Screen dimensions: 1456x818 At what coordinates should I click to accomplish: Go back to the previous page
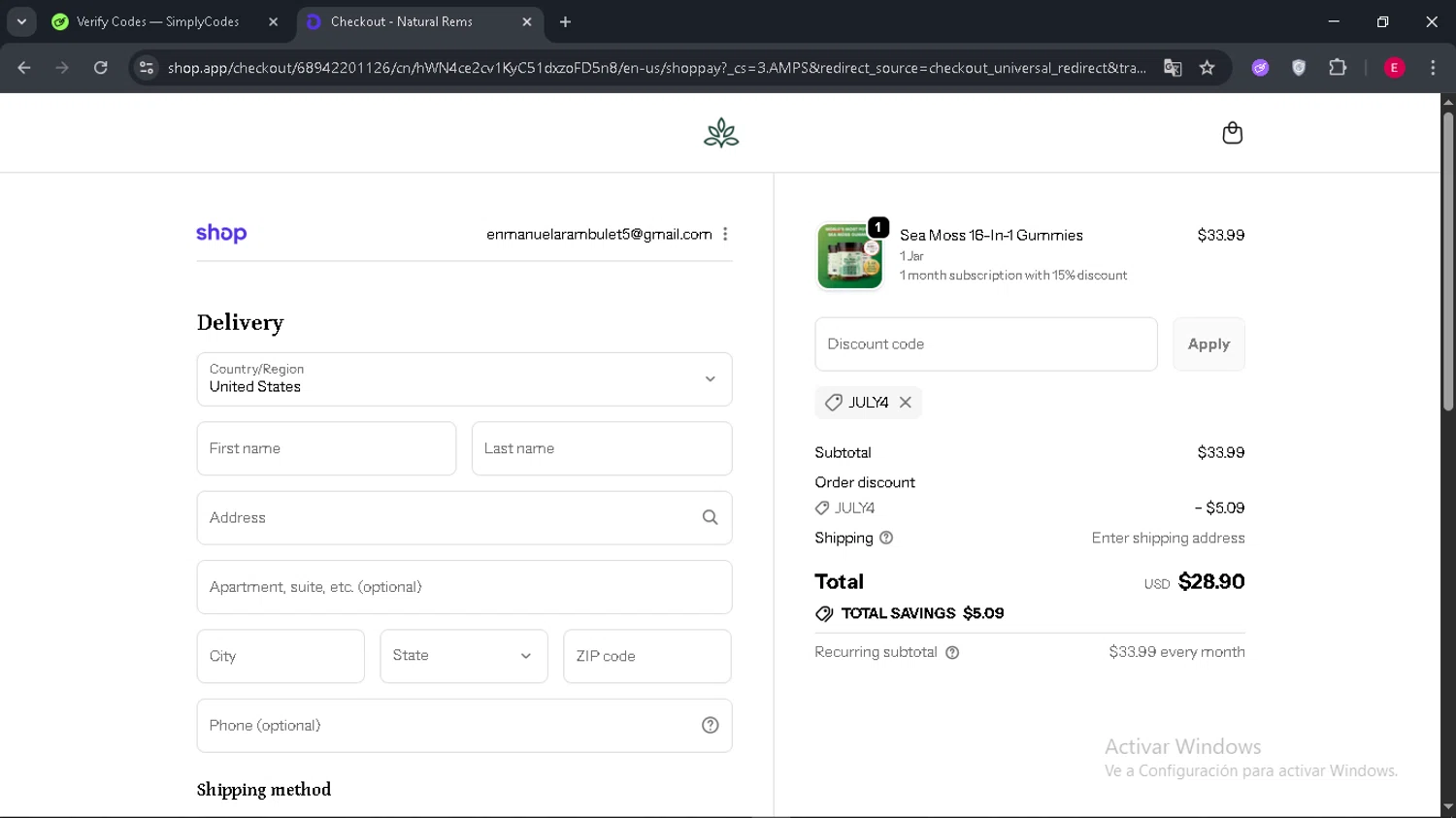(x=24, y=68)
